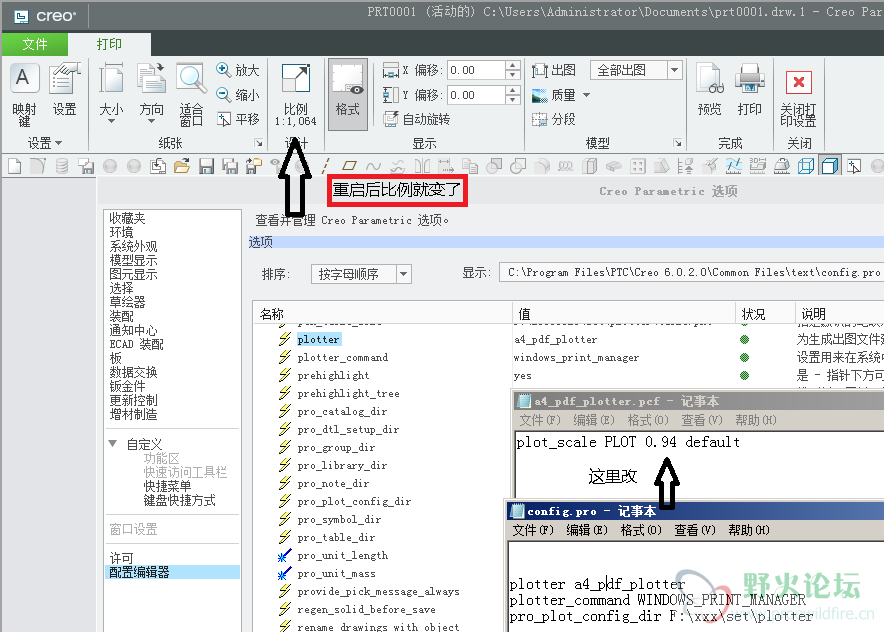Click the new file icon in toolbar
Image resolution: width=884 pixels, height=632 pixels.
[15, 166]
